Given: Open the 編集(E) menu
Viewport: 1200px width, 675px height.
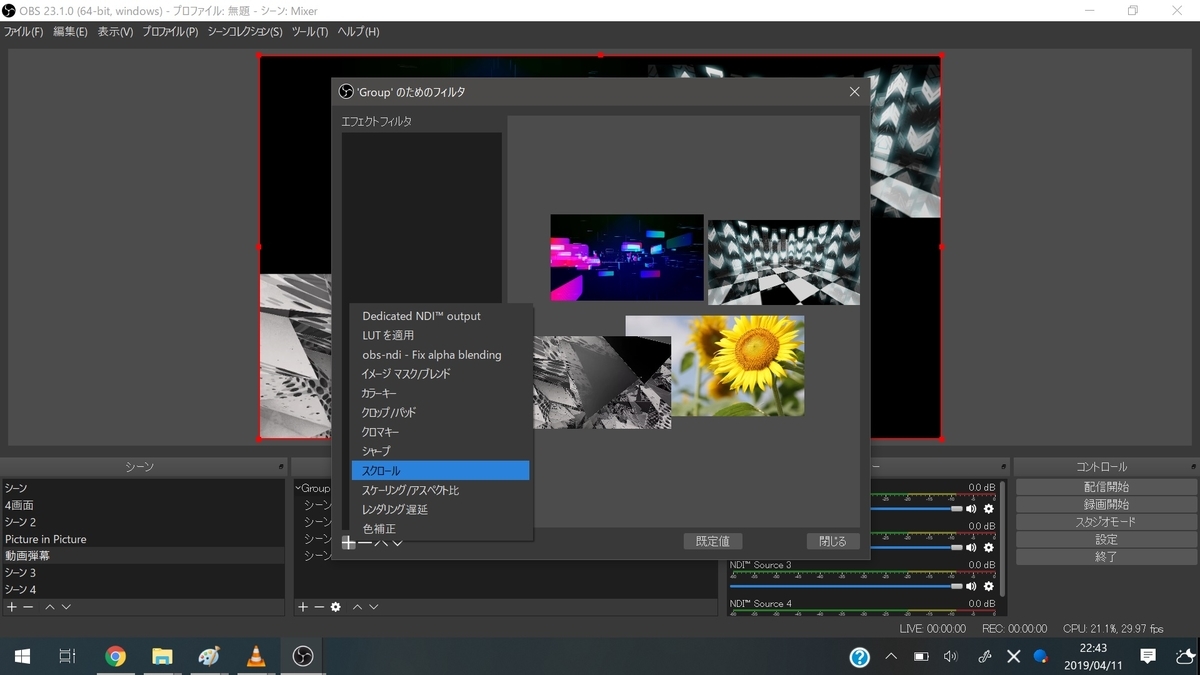Looking at the screenshot, I should [70, 32].
